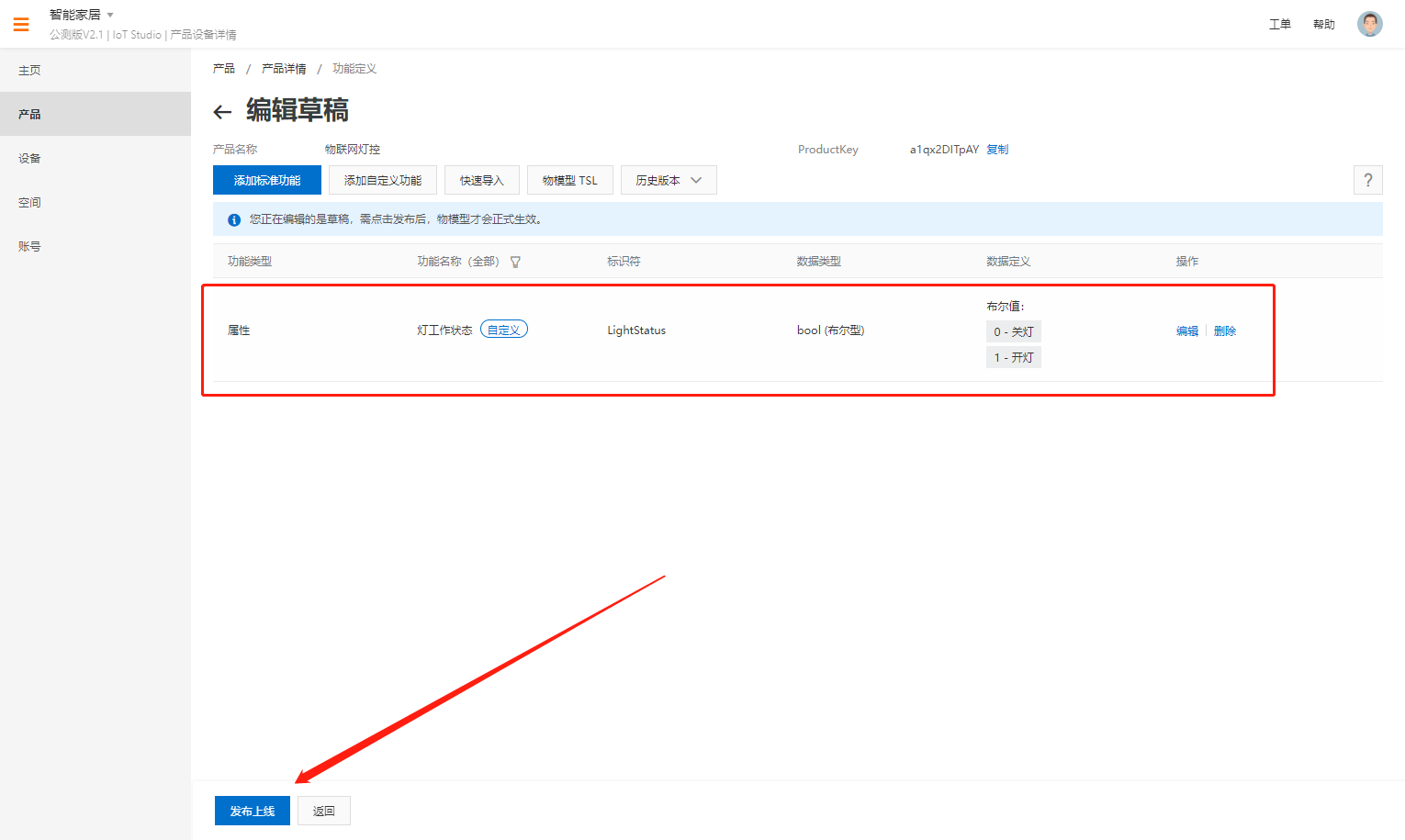
Task: Open the 历史版本 dropdown
Action: pyautogui.click(x=669, y=180)
